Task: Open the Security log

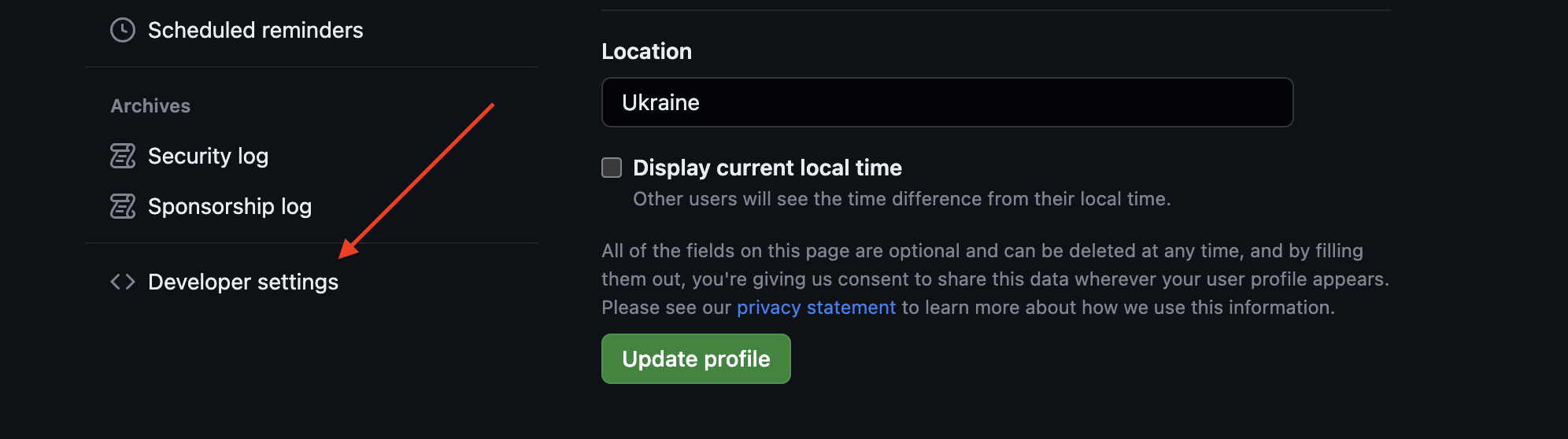Action: pos(208,156)
